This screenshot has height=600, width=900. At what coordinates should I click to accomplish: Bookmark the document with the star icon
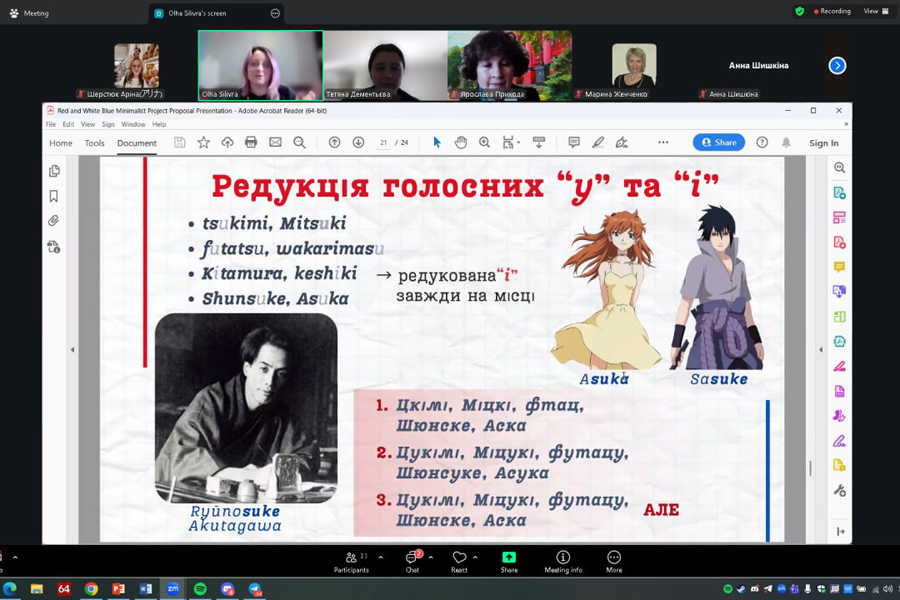(204, 143)
